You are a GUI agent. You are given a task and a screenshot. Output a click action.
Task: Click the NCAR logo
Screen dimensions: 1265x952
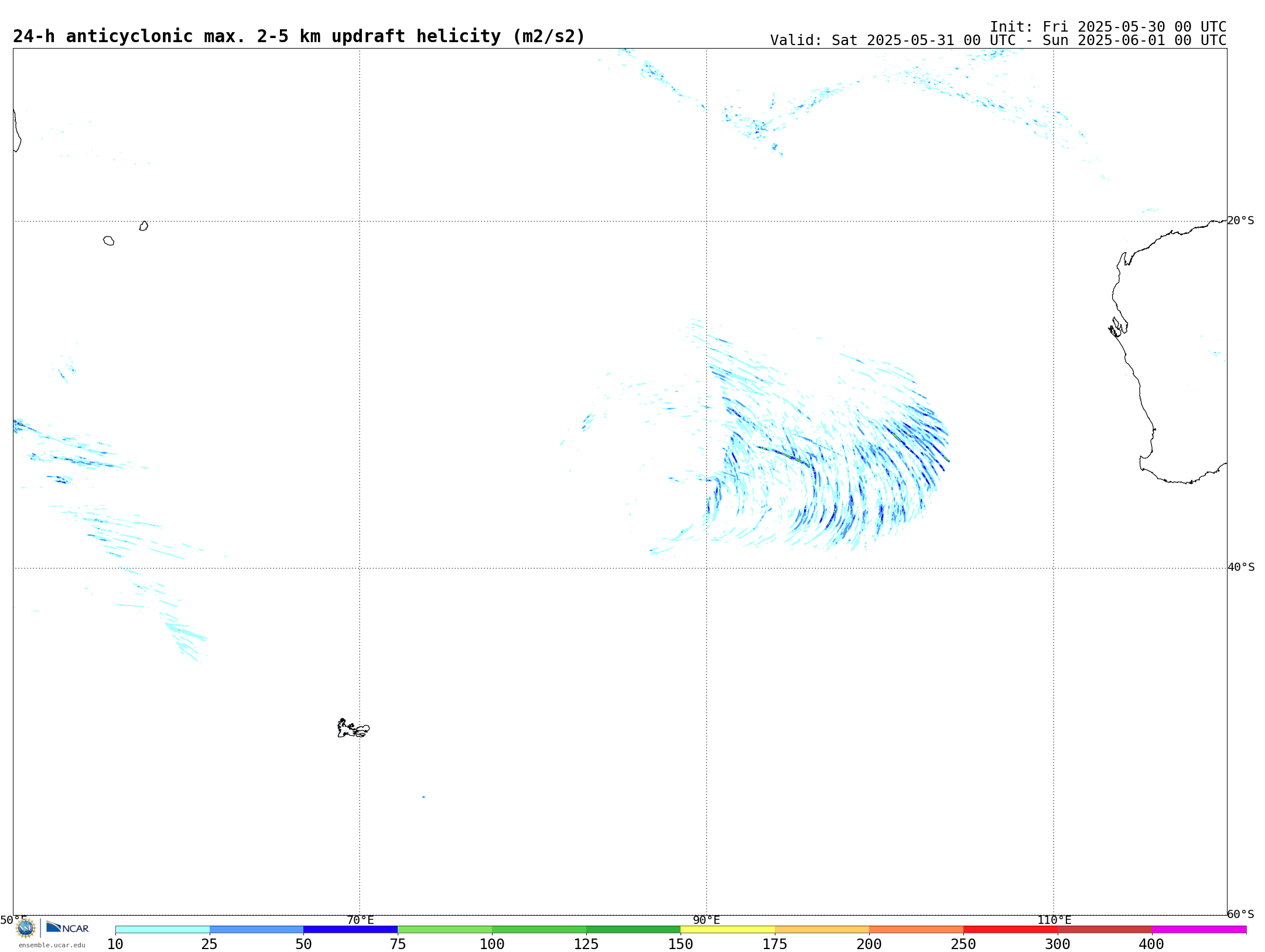coord(67,927)
